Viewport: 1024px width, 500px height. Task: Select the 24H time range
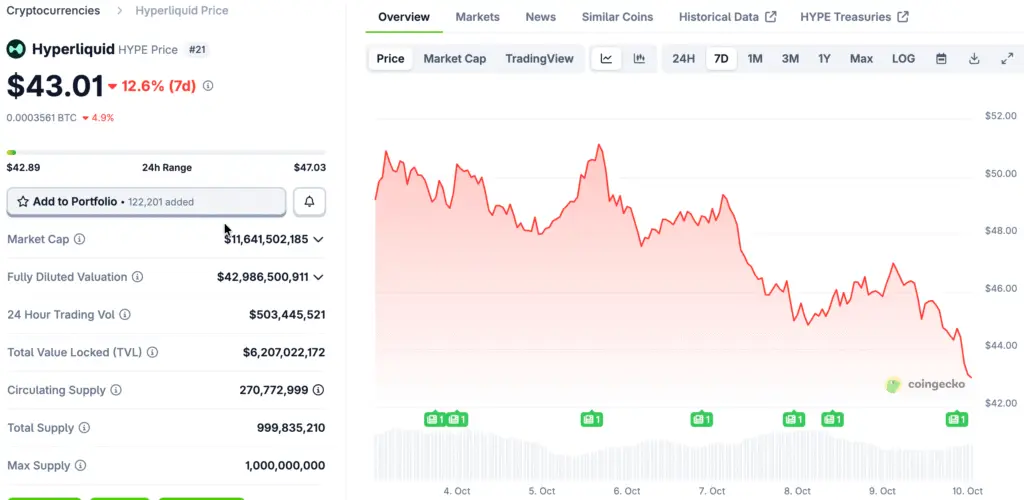pos(683,59)
